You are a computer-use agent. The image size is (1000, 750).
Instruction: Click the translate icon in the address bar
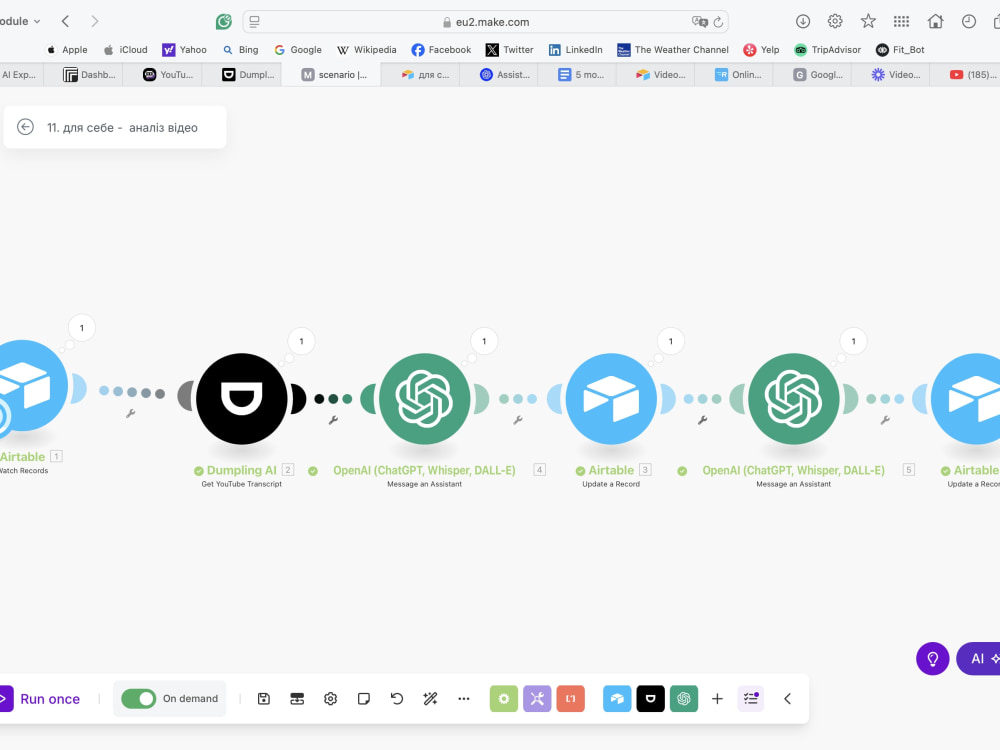click(x=700, y=22)
